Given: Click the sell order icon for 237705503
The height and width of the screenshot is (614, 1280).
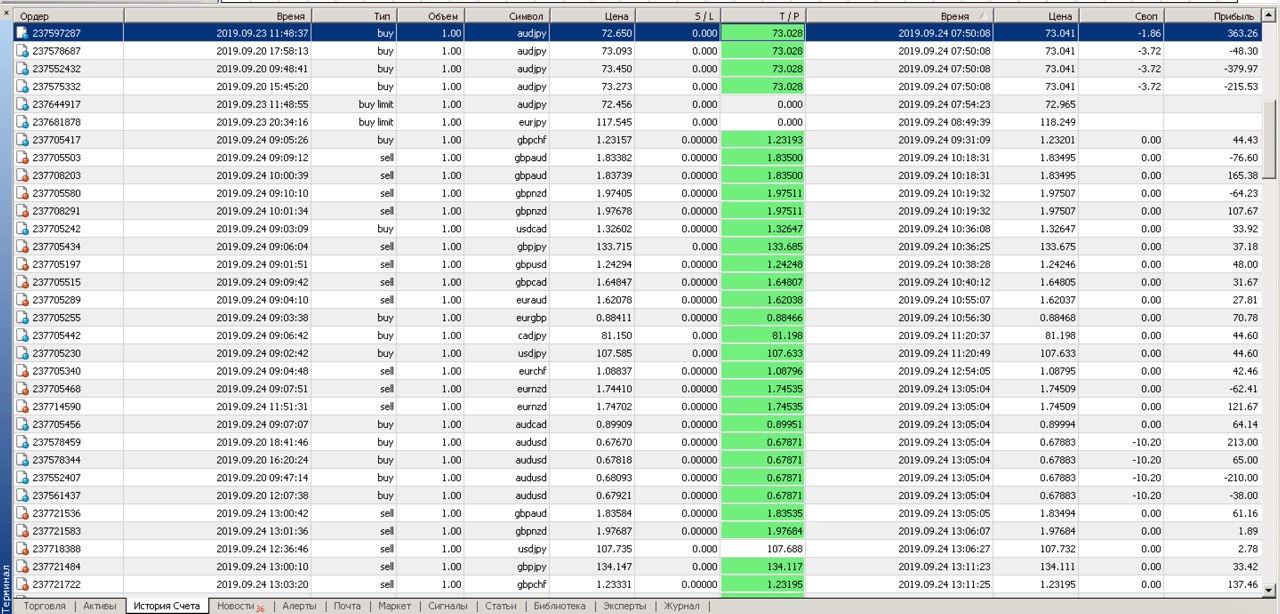Looking at the screenshot, I should pos(22,158).
